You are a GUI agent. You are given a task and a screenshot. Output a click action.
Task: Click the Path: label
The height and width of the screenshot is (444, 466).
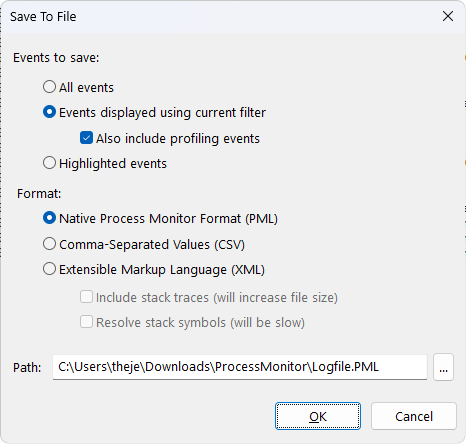[x=27, y=368]
